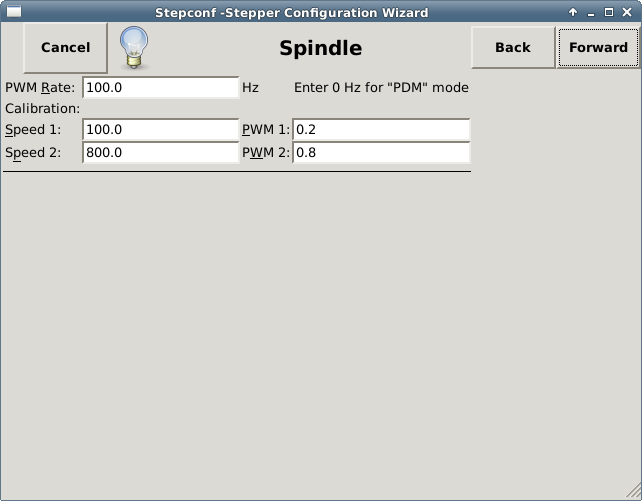Click the Speed 1 label
Image resolution: width=642 pixels, height=501 pixels.
coord(33,130)
